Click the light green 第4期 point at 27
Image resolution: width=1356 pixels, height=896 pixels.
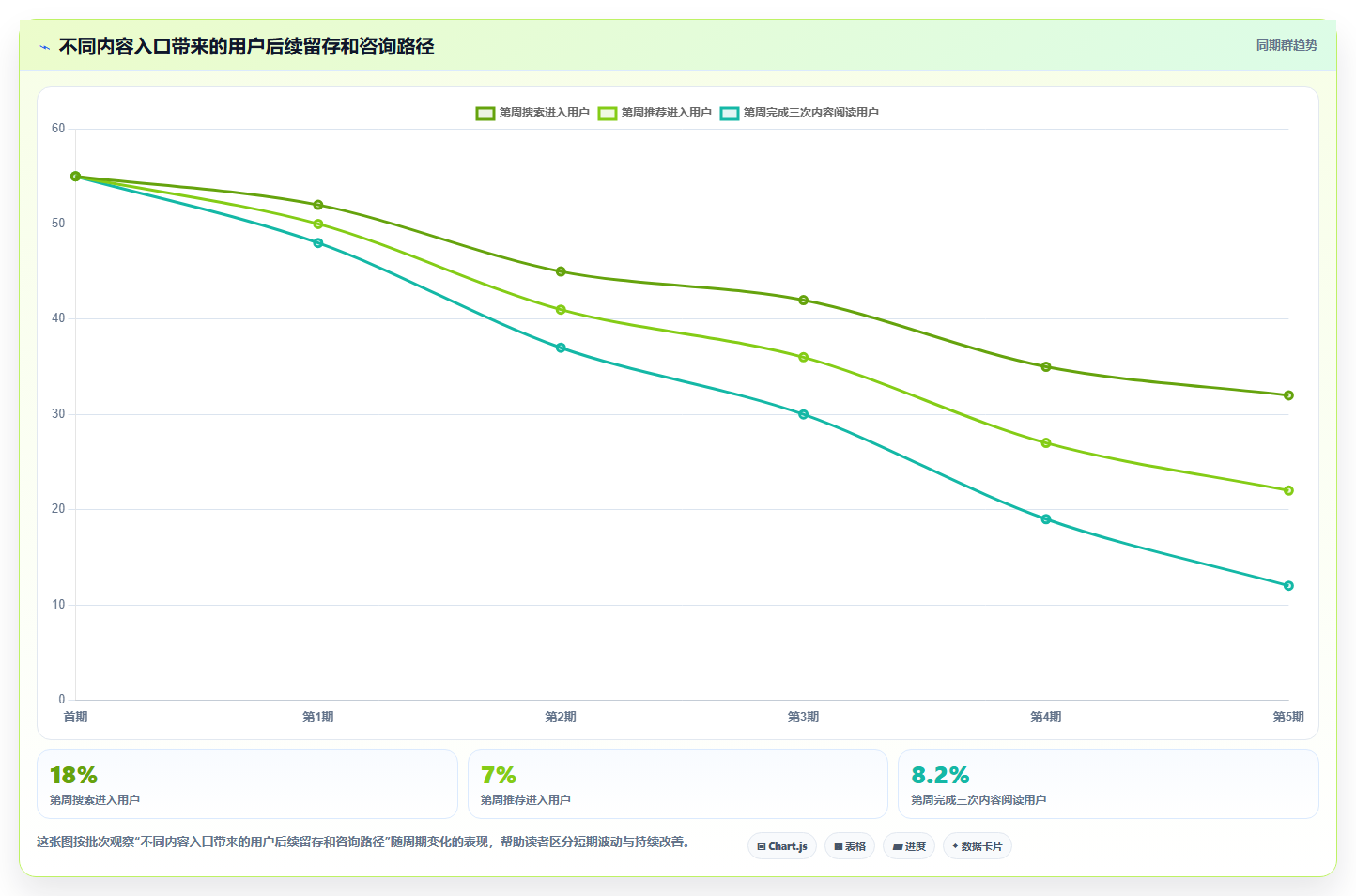point(1046,443)
